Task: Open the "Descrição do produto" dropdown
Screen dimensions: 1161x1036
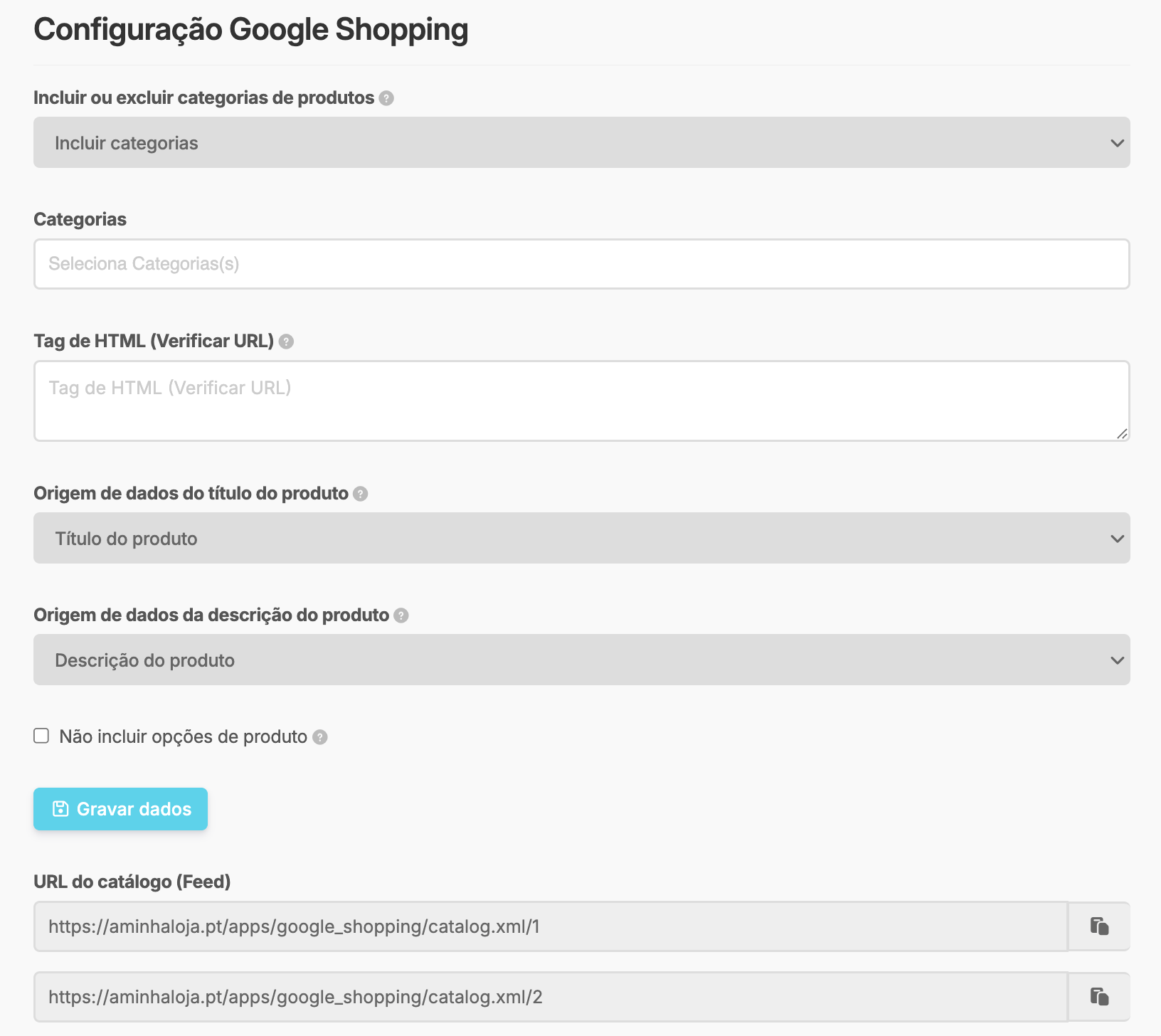Action: [580, 660]
